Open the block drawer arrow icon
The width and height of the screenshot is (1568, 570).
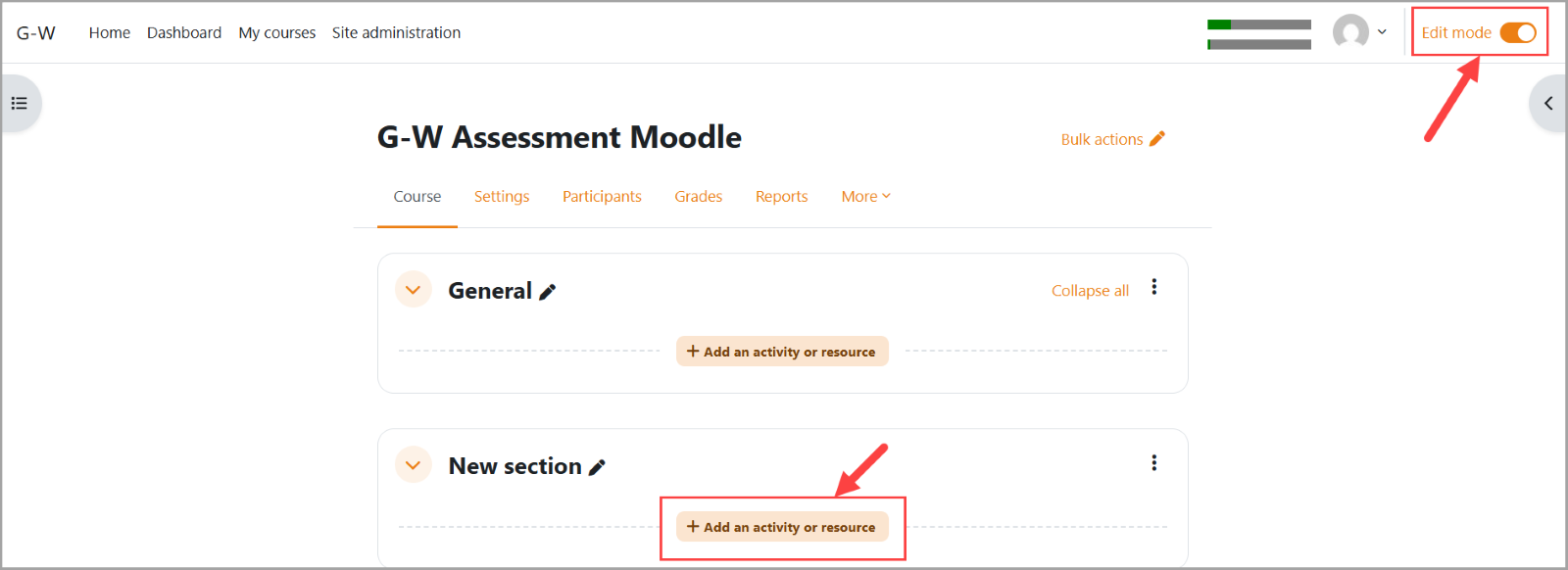(x=1547, y=103)
